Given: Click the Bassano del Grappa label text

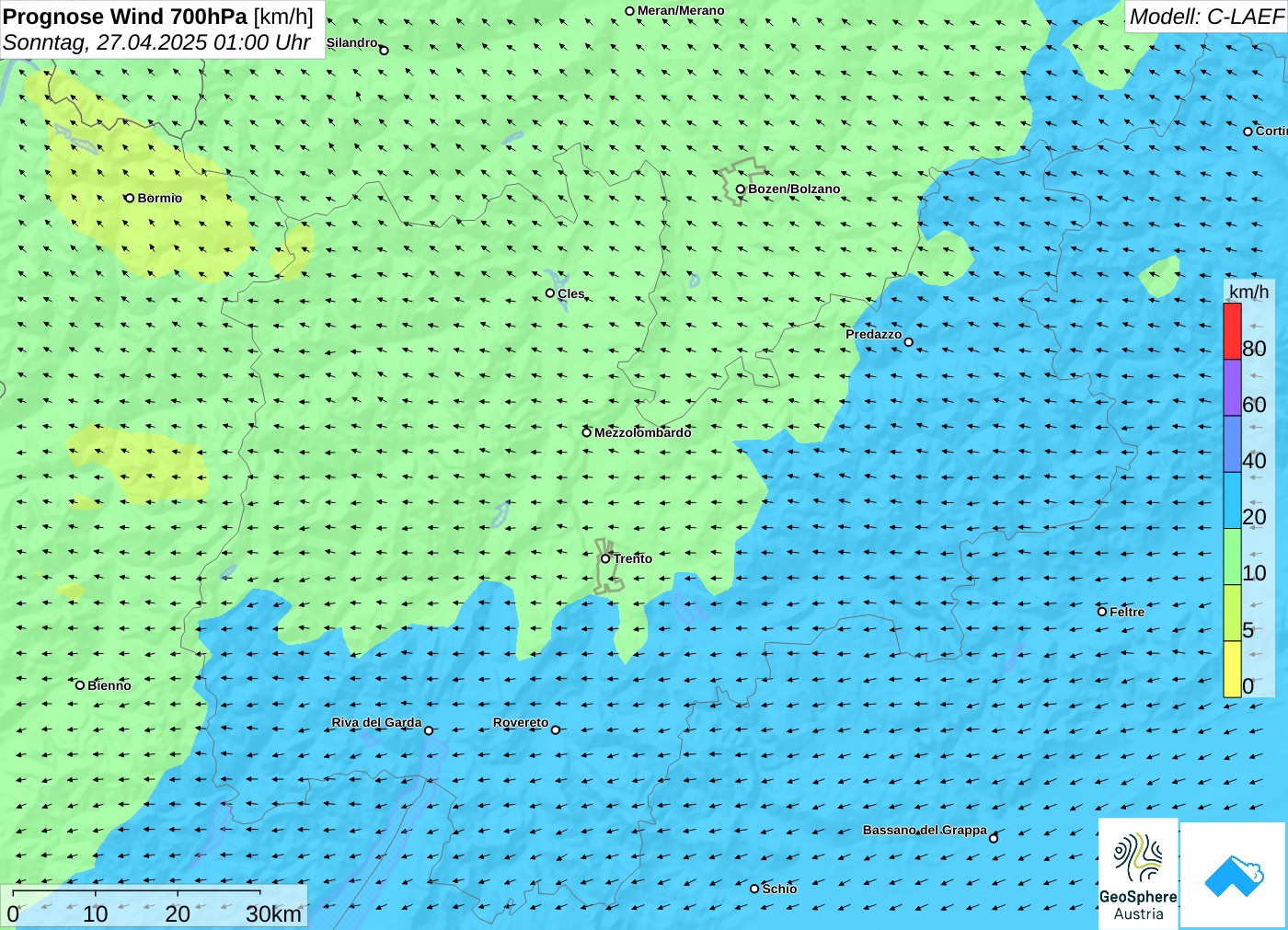Looking at the screenshot, I should coord(925,830).
